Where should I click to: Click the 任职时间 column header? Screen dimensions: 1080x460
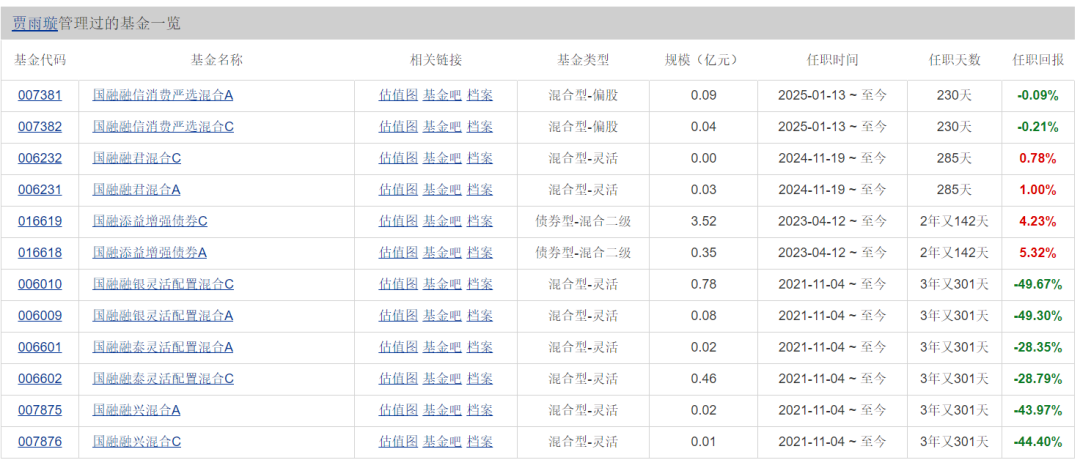[x=832, y=60]
